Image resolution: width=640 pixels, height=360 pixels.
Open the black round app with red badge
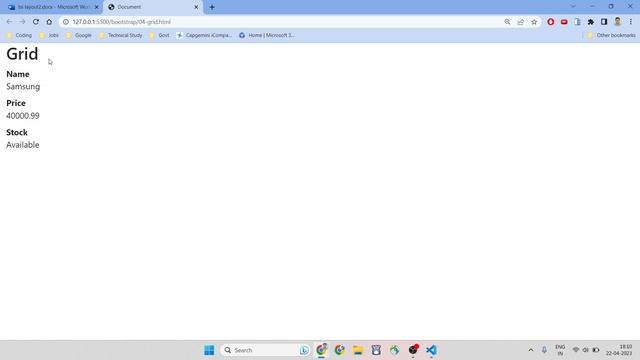413,350
